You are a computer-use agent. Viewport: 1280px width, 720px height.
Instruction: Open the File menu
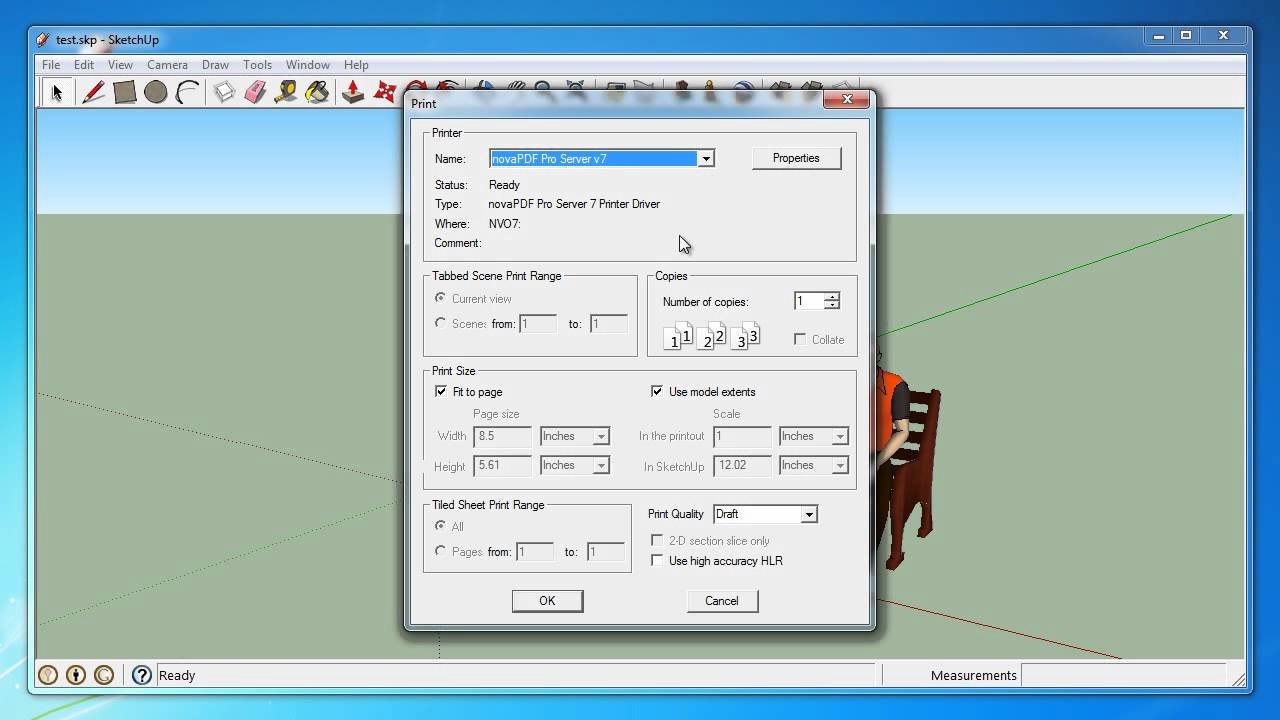click(51, 64)
